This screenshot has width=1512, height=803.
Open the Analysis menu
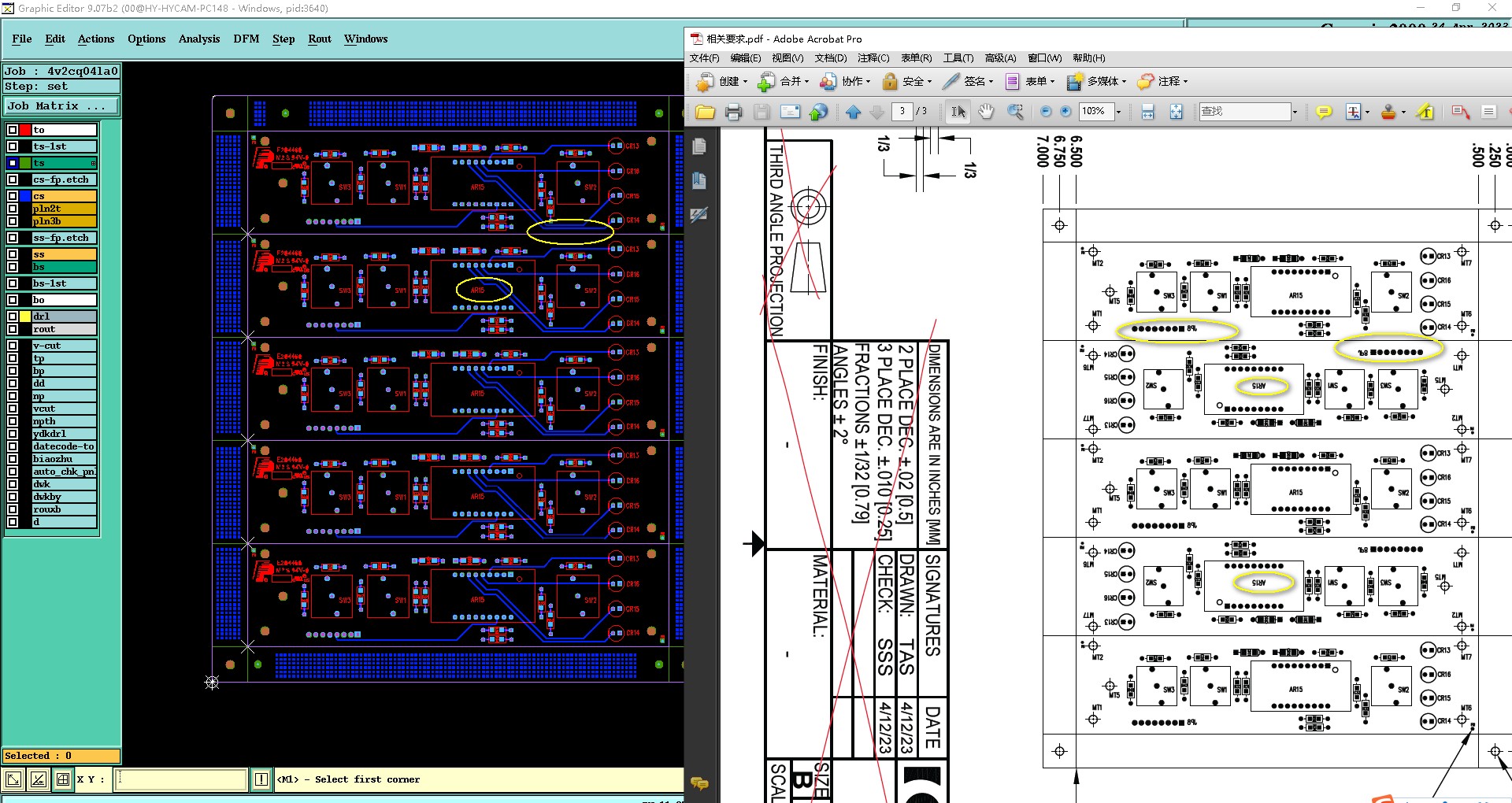pyautogui.click(x=199, y=39)
